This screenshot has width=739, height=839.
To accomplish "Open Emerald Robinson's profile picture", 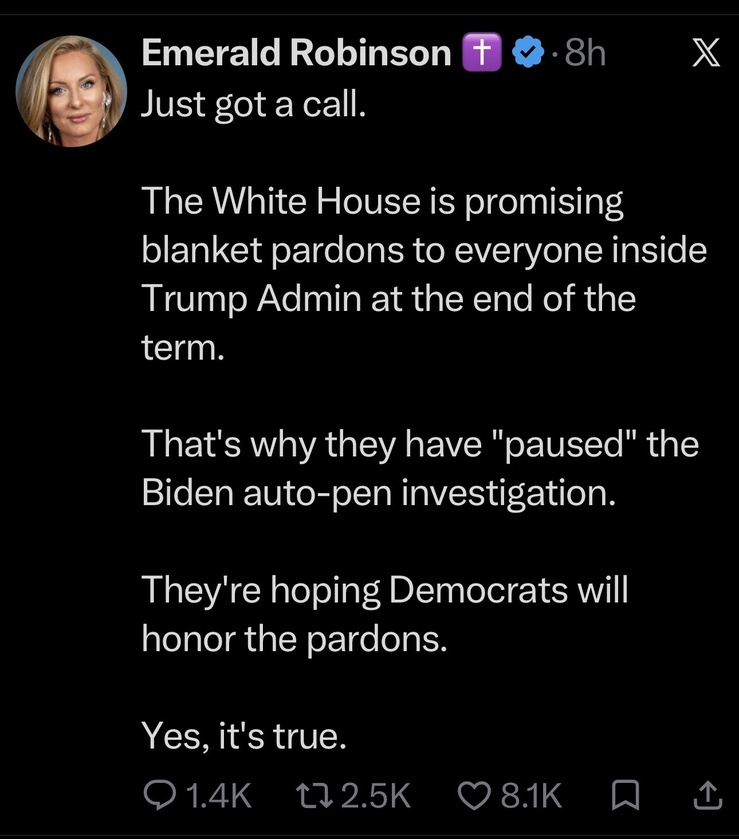I will click(x=72, y=91).
